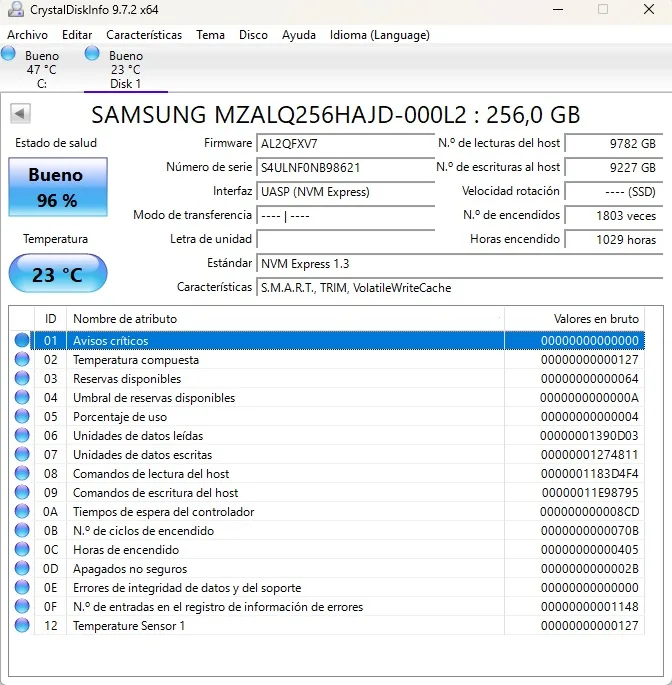Open the Idioma (Language) menu
Viewport: 672px width, 685px height.
coord(379,35)
